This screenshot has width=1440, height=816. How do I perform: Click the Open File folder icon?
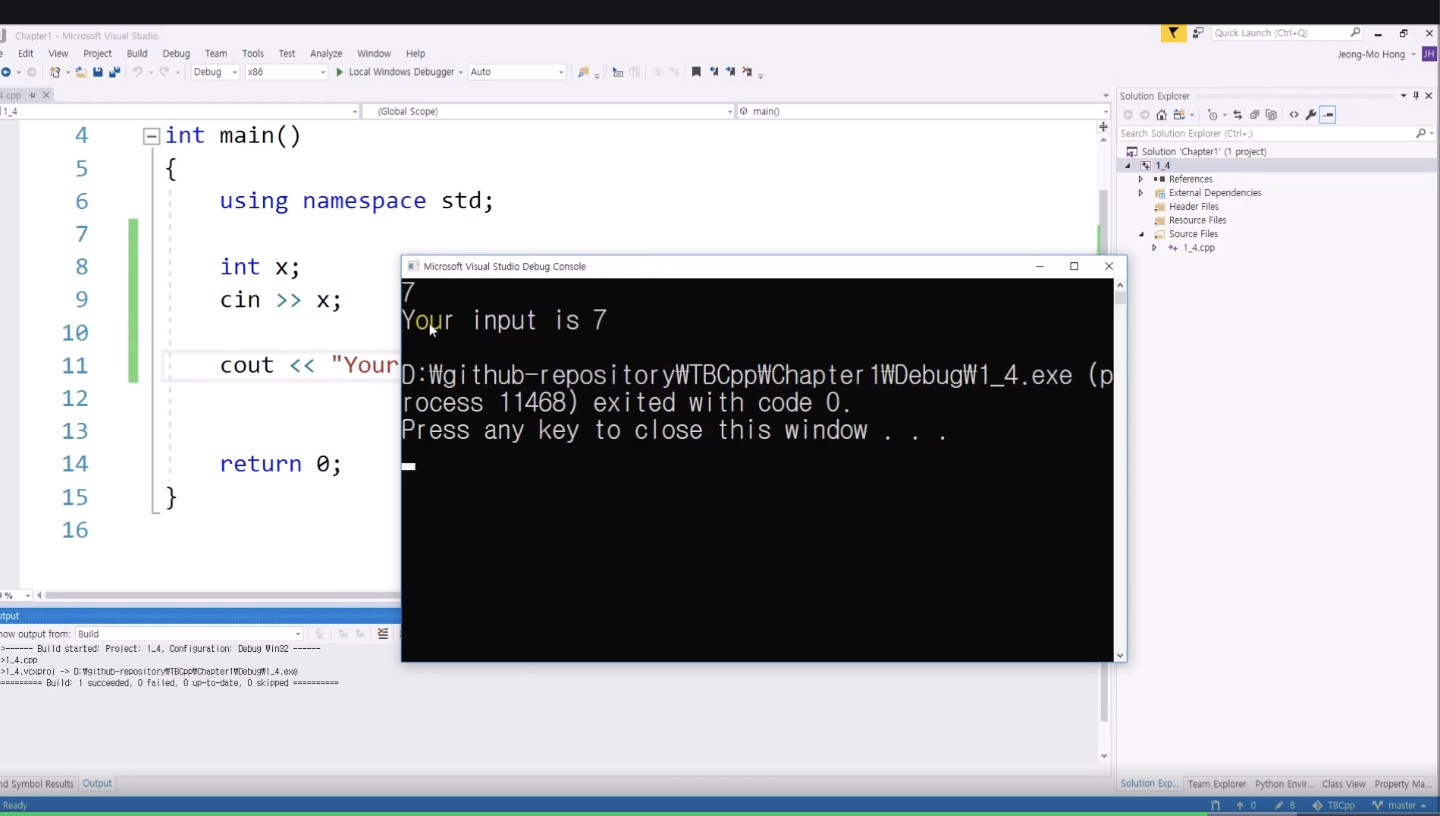click(x=81, y=72)
